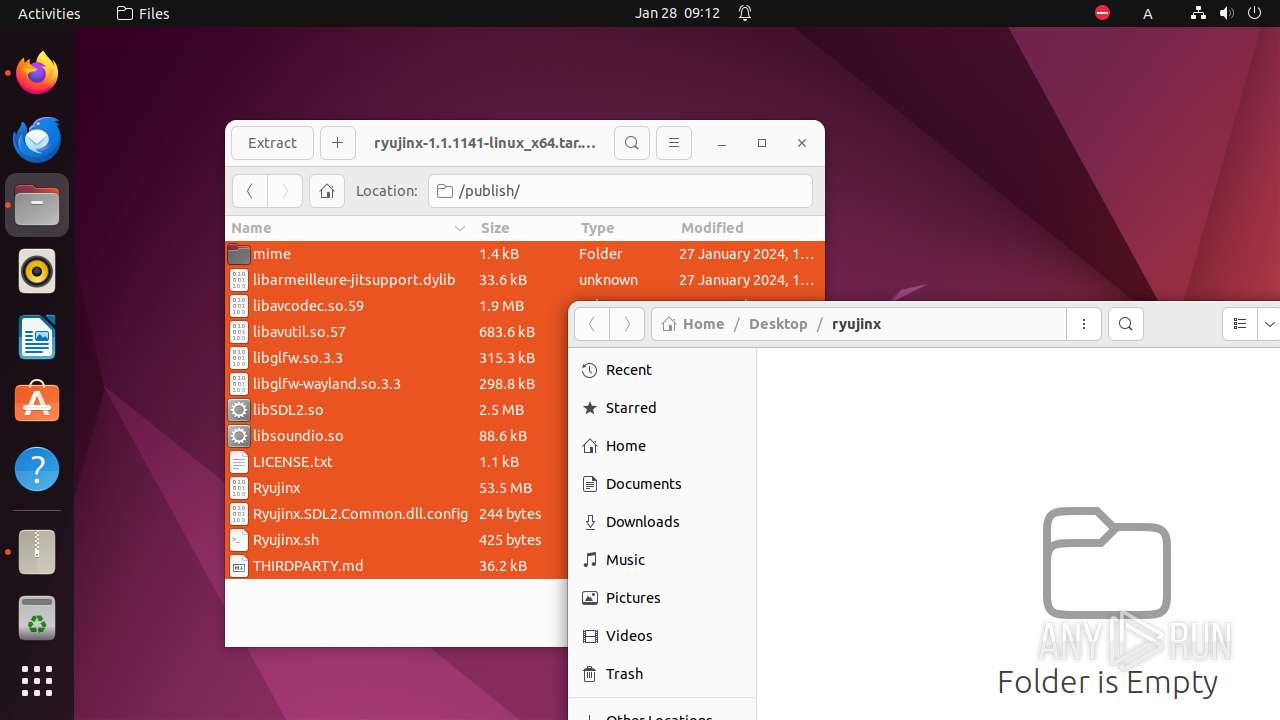Navigate to Desktop in the path bar
Image resolution: width=1280 pixels, height=720 pixels.
tap(778, 324)
